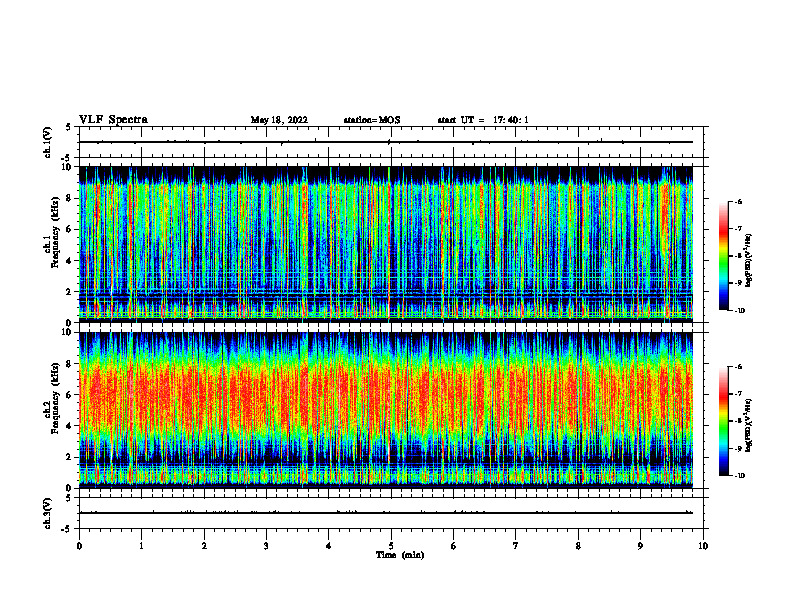
Task: Click time axis tick label "6"
Action: (x=454, y=546)
